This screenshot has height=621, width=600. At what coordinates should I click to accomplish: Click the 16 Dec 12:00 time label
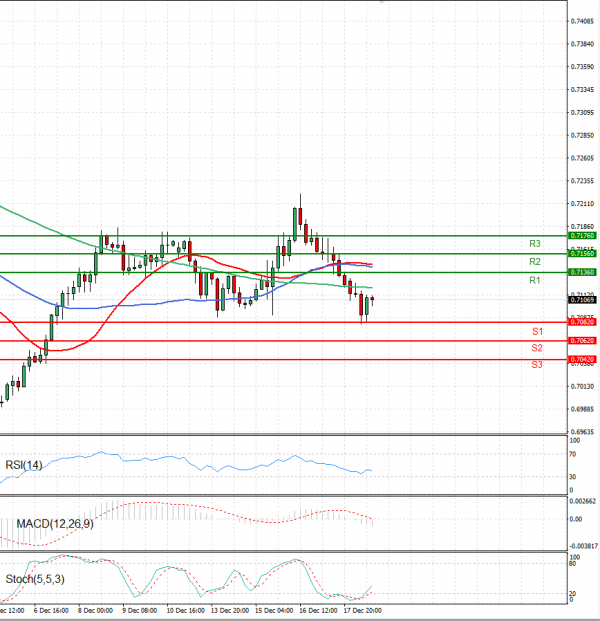319,610
